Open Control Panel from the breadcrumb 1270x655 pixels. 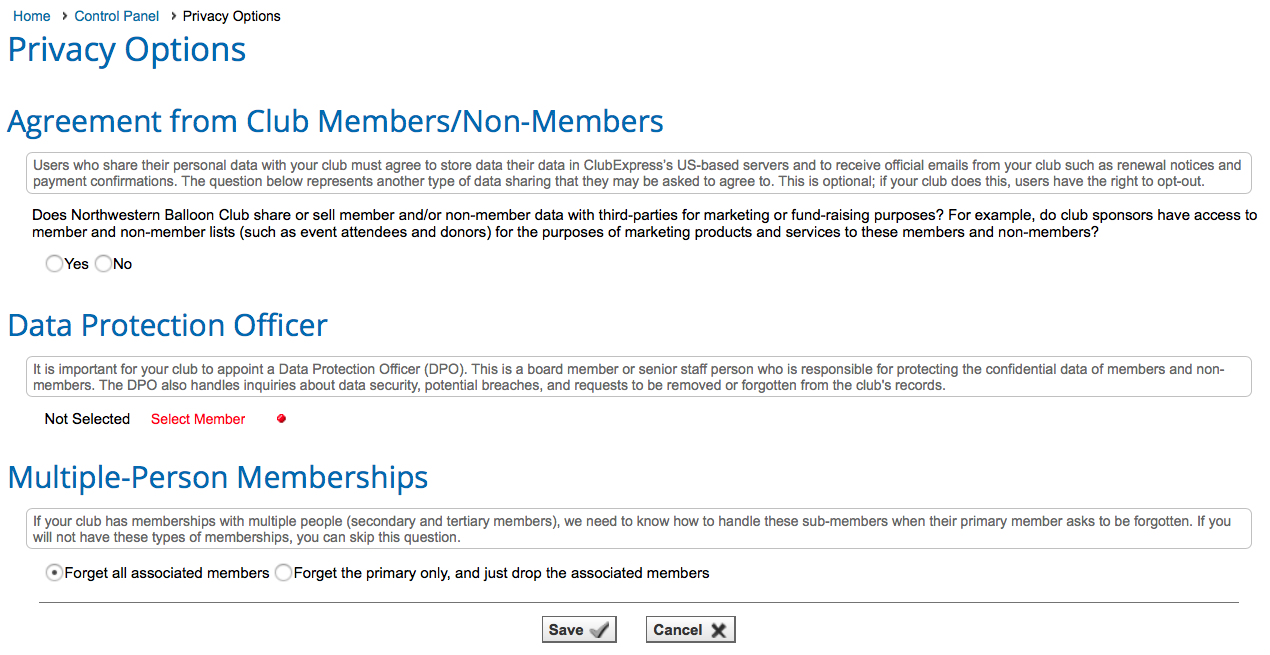tap(116, 16)
